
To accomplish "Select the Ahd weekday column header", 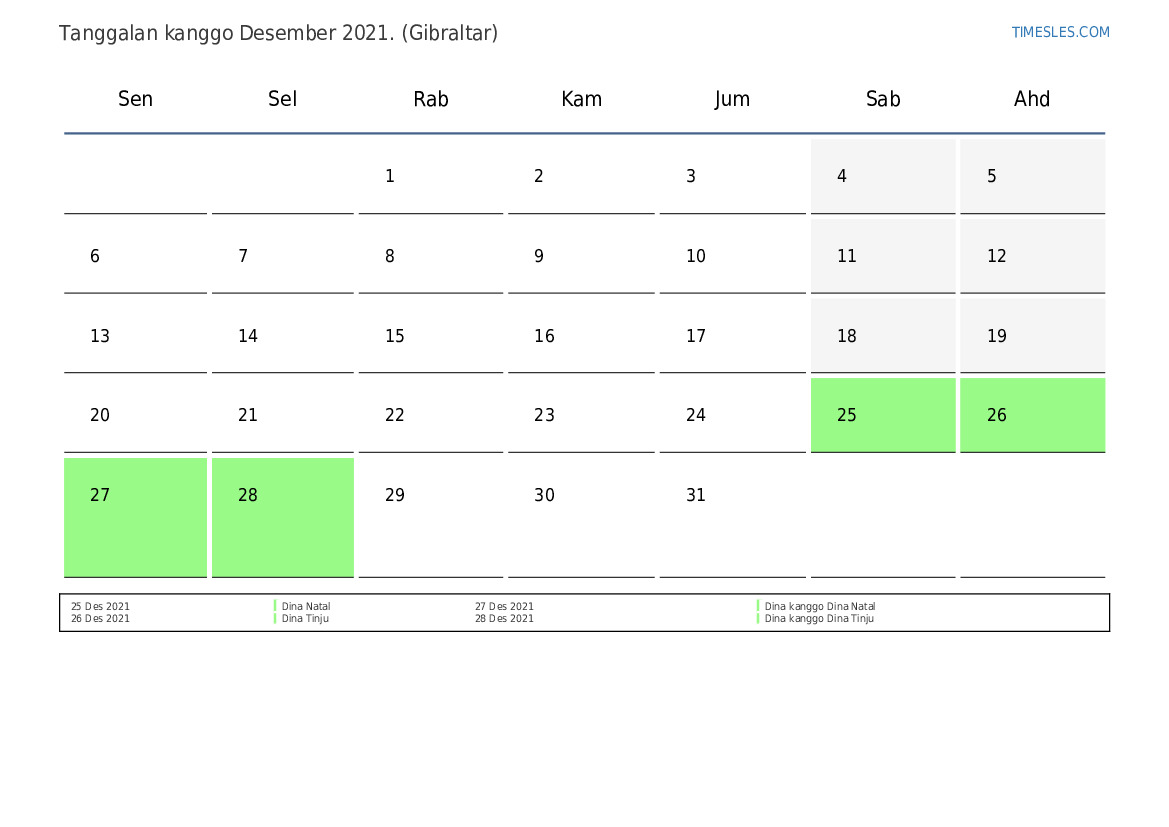I will (1032, 98).
